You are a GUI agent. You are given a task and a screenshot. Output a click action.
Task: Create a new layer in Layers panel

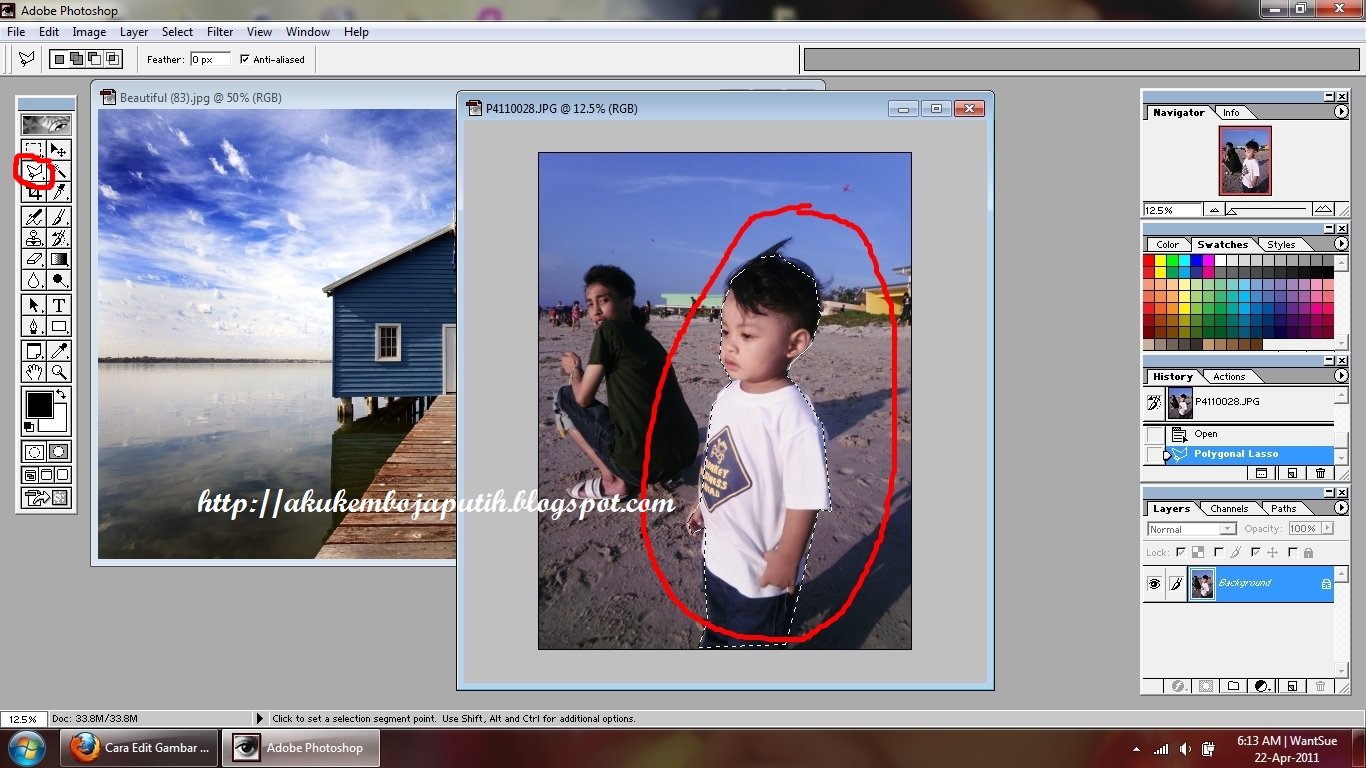click(1292, 686)
